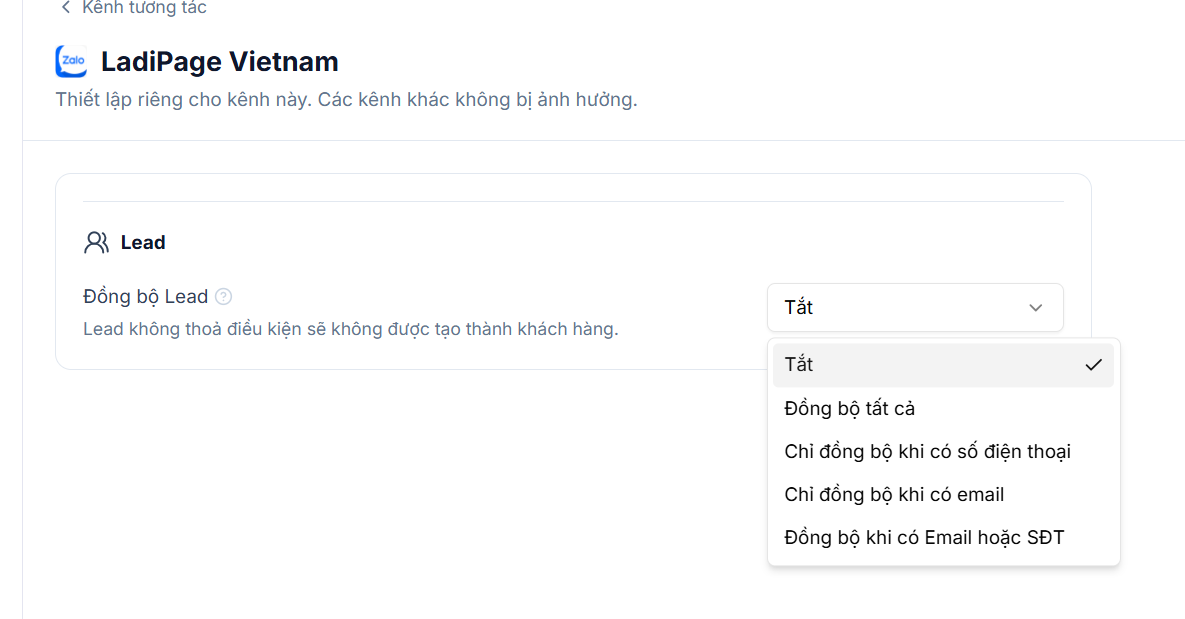This screenshot has height=619, width=1185.
Task: Click the Lead section heading
Action: (143, 243)
